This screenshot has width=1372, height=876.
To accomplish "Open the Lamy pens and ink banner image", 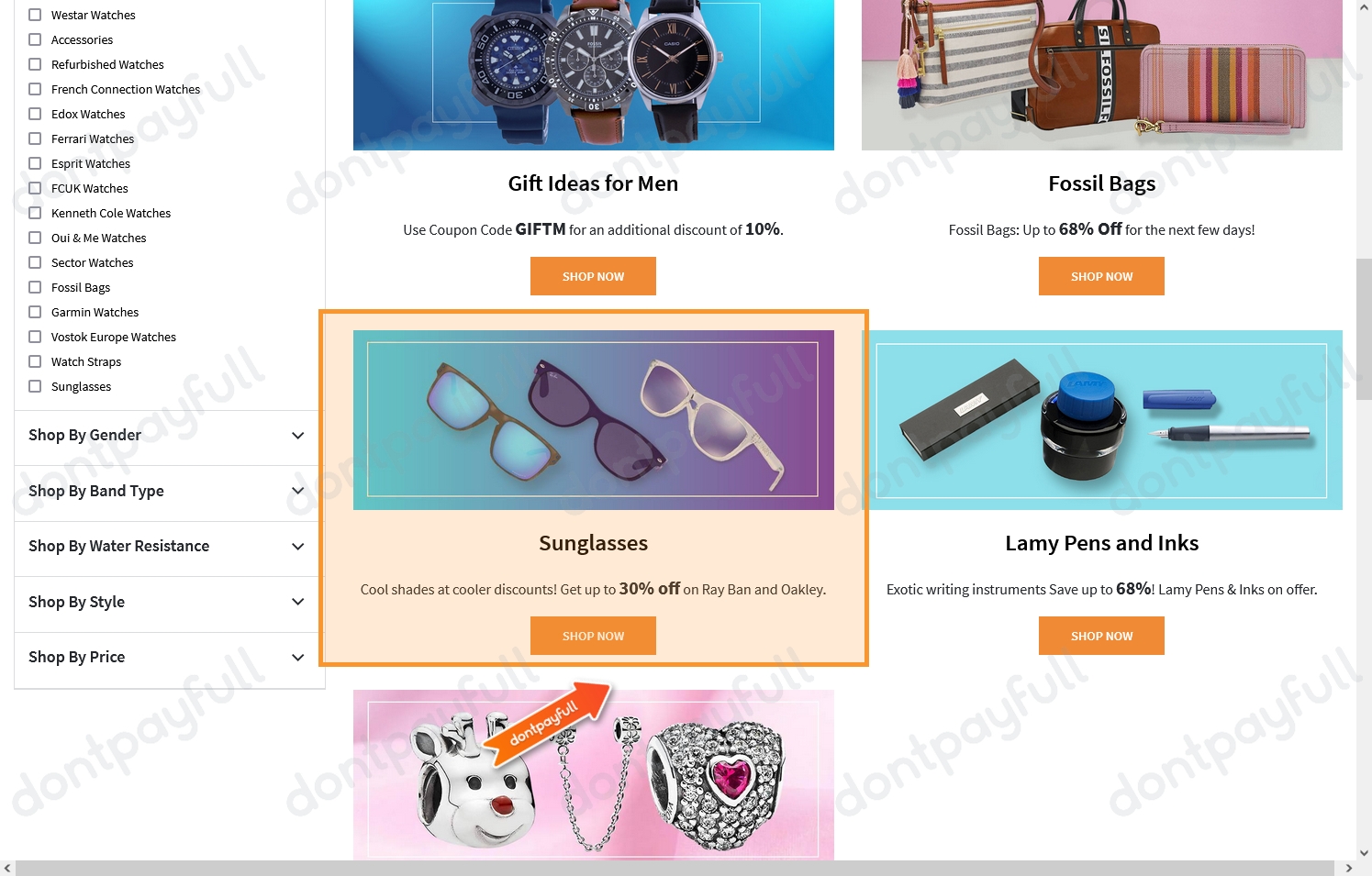I will 1102,420.
